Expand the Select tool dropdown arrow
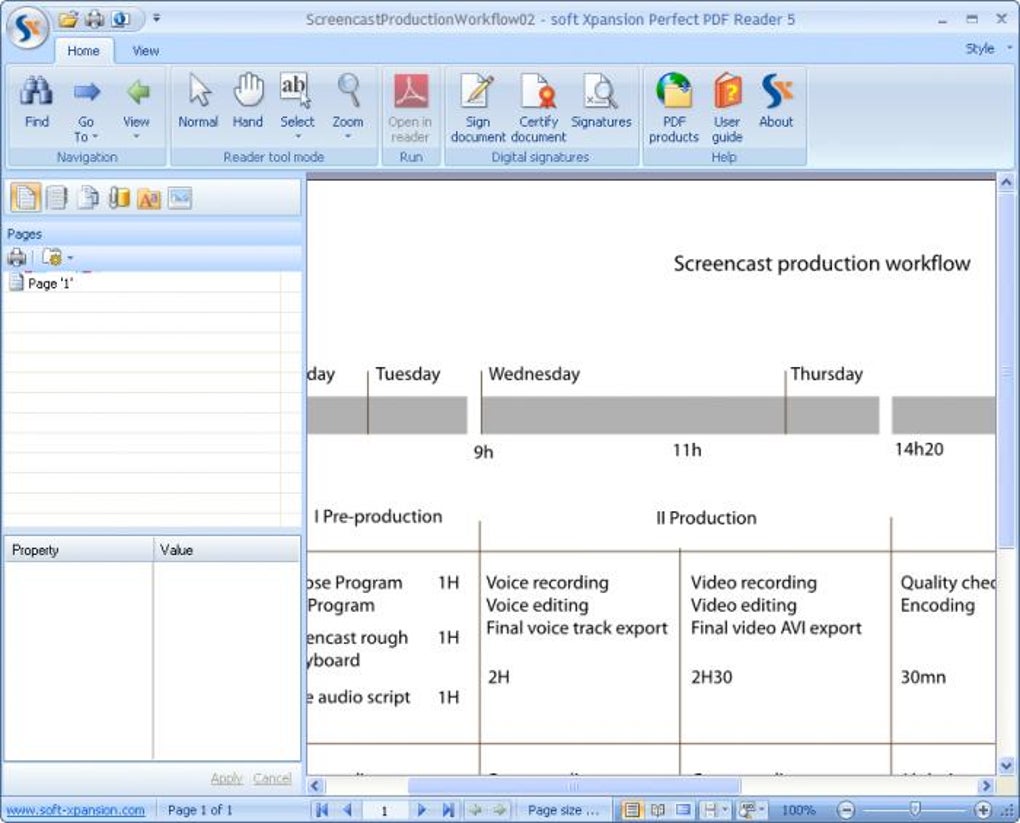The height and width of the screenshot is (823, 1020). pos(298,137)
